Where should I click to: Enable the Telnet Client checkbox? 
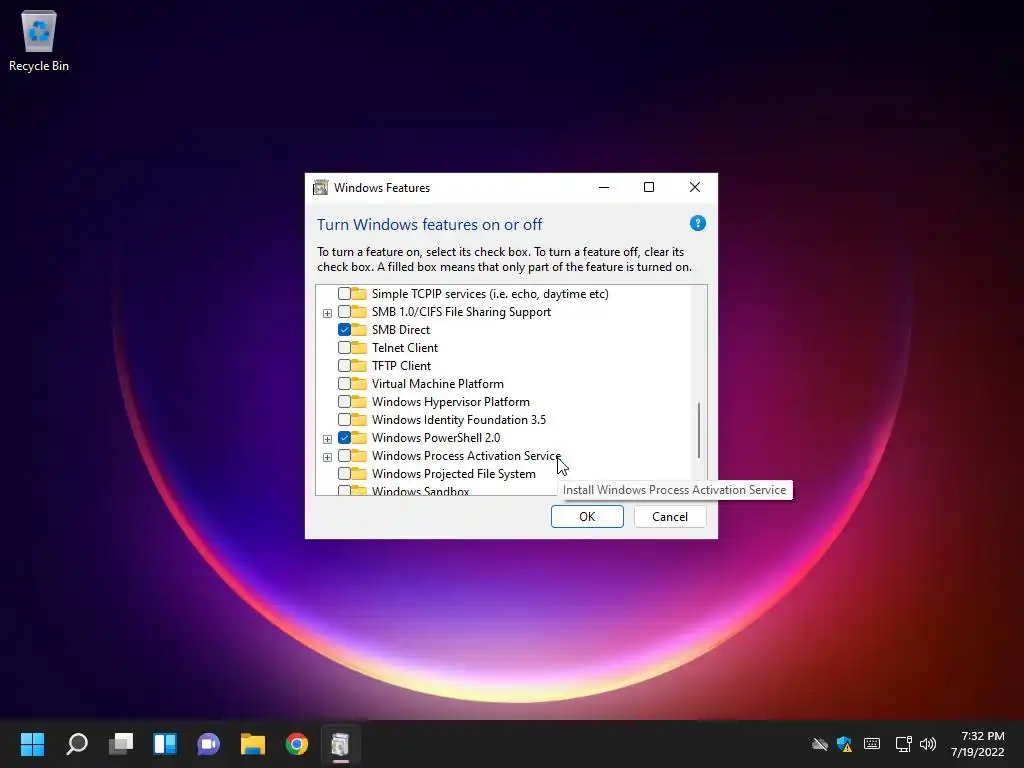(344, 347)
